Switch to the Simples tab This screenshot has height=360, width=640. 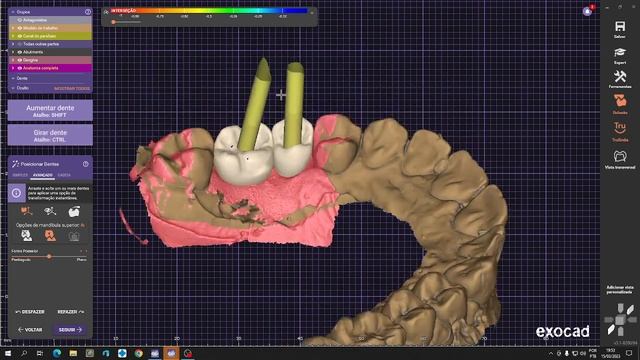(x=20, y=175)
